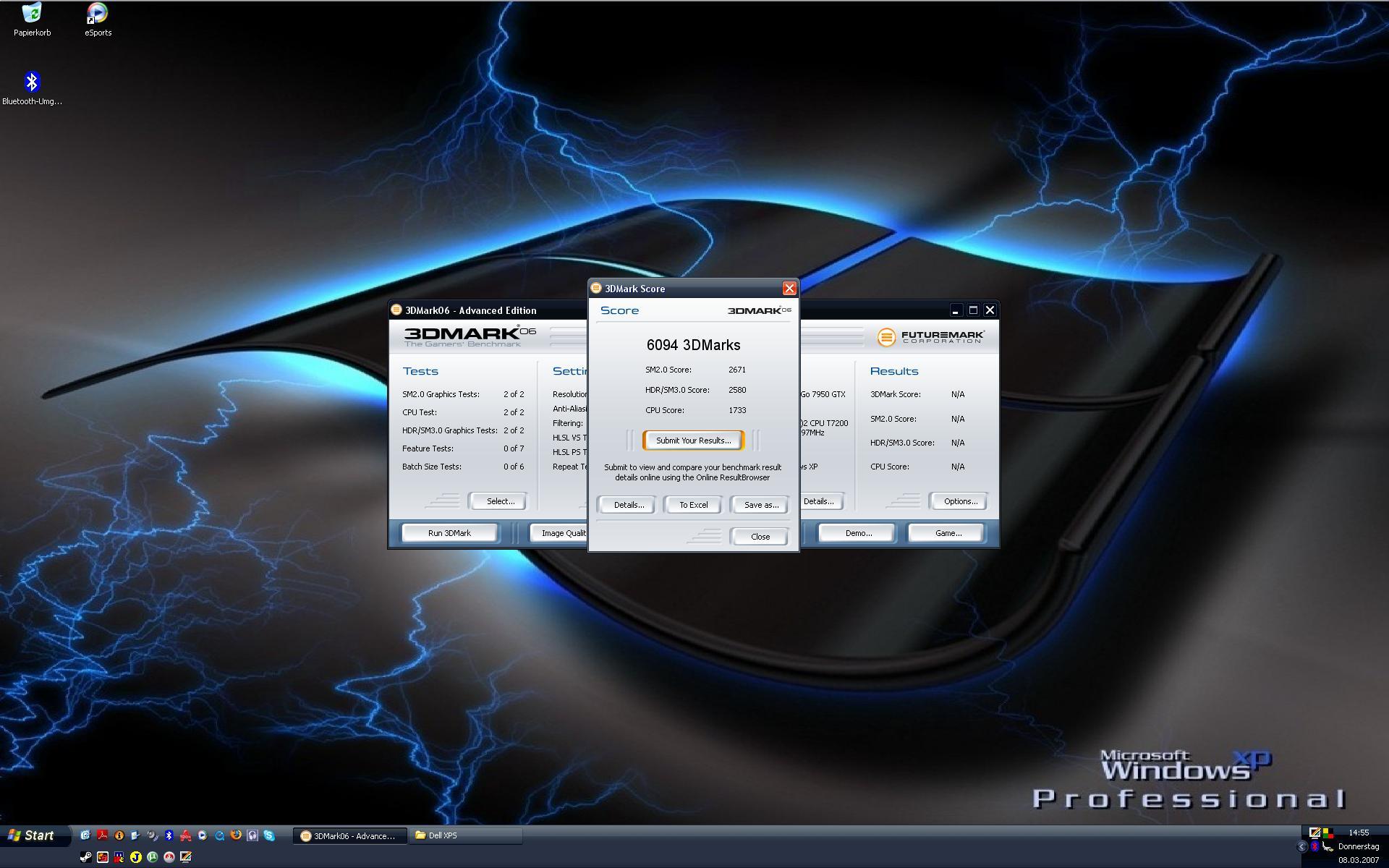Click Options button under Results
The image size is (1389, 868).
[960, 501]
